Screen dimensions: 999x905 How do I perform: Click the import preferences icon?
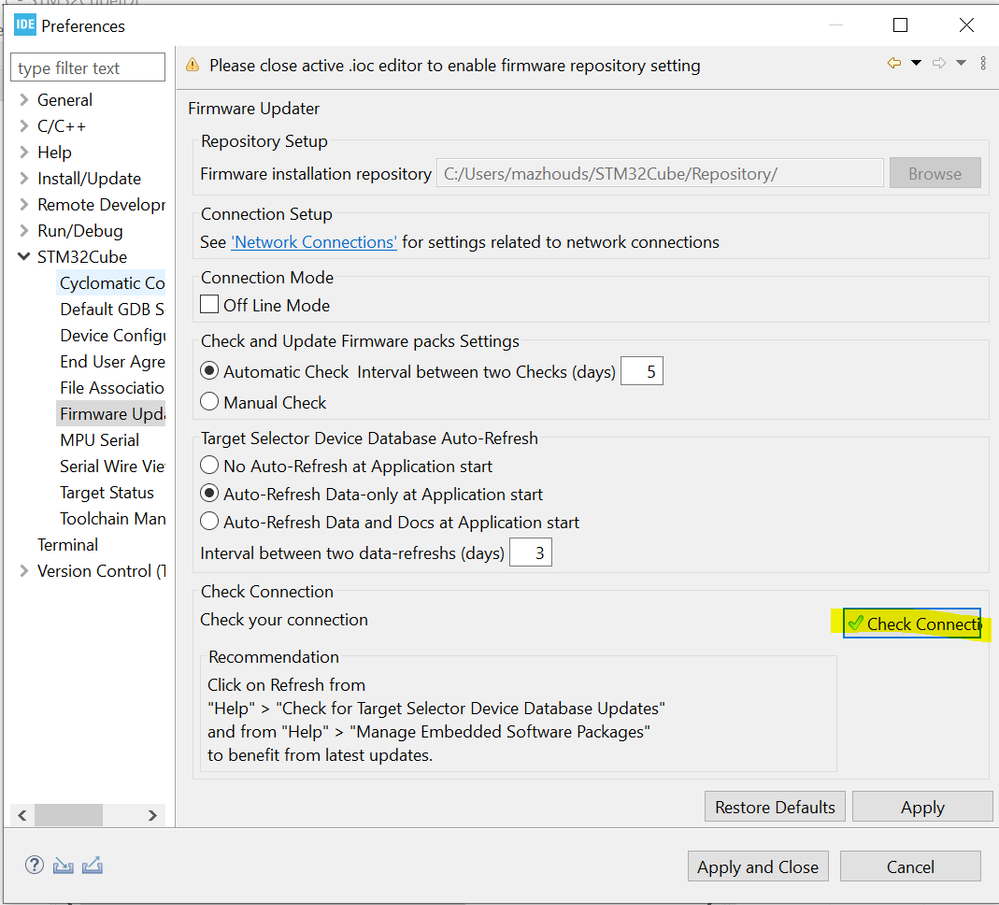point(64,866)
